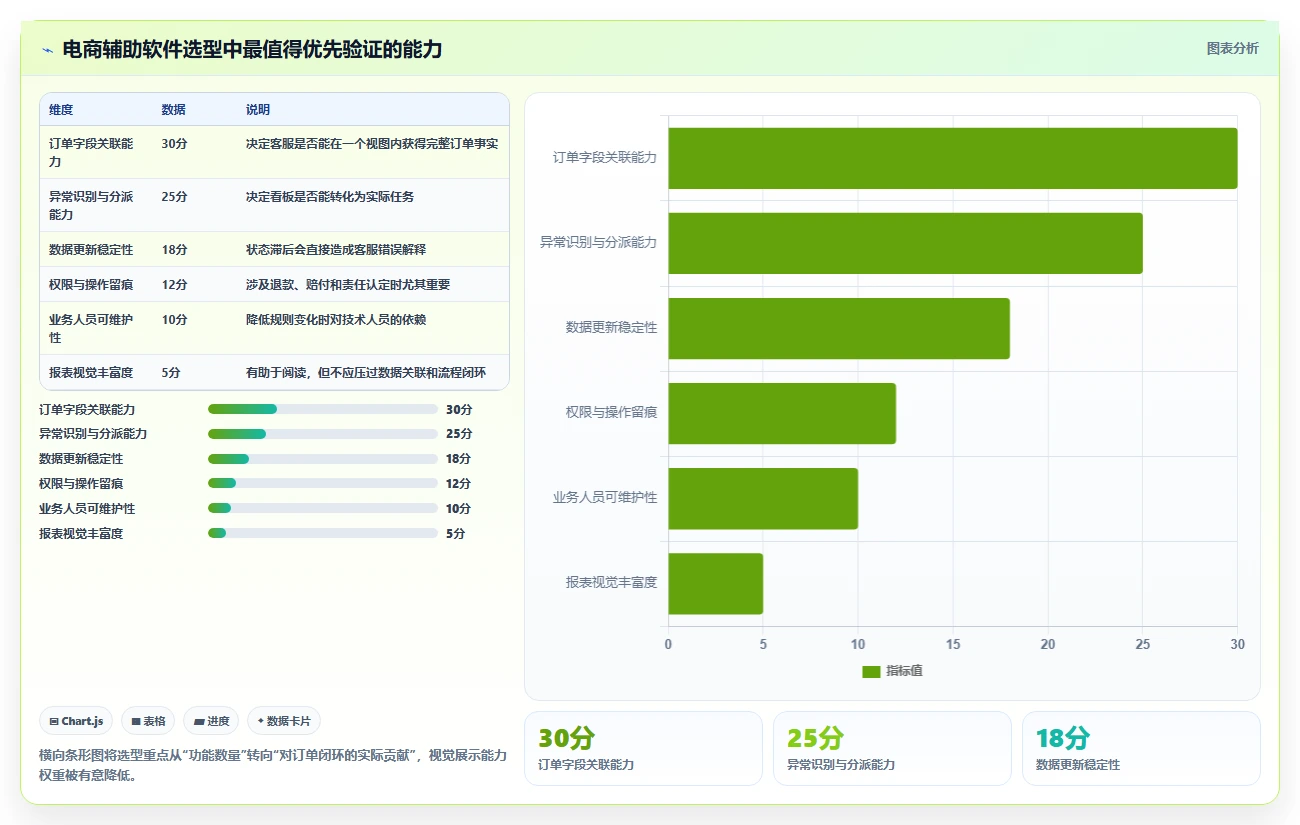Click table cell 状态滞后会直接造成客服错误解释

336,249
